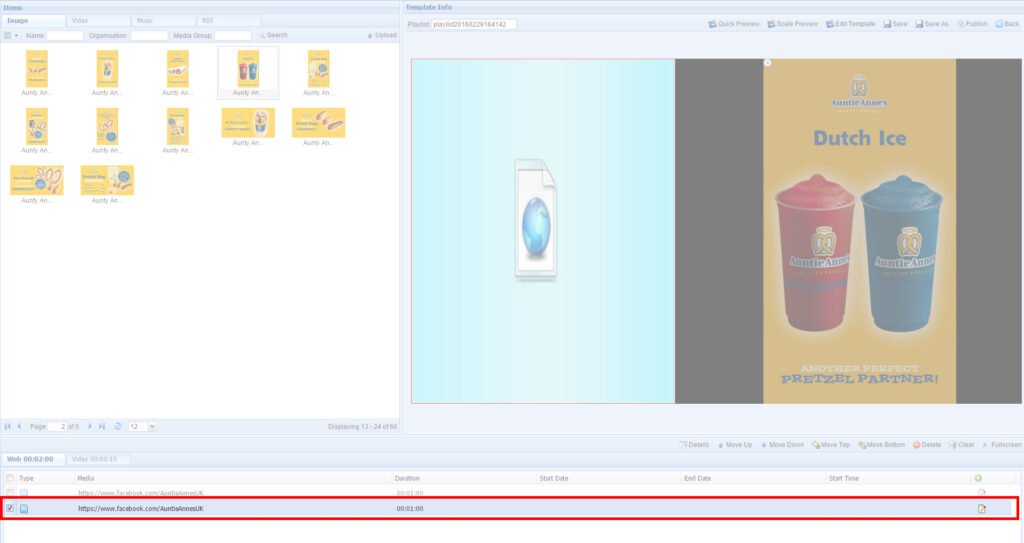Uncheck the highlighted Facebook URL row checkbox
This screenshot has width=1024, height=543.
[10, 509]
